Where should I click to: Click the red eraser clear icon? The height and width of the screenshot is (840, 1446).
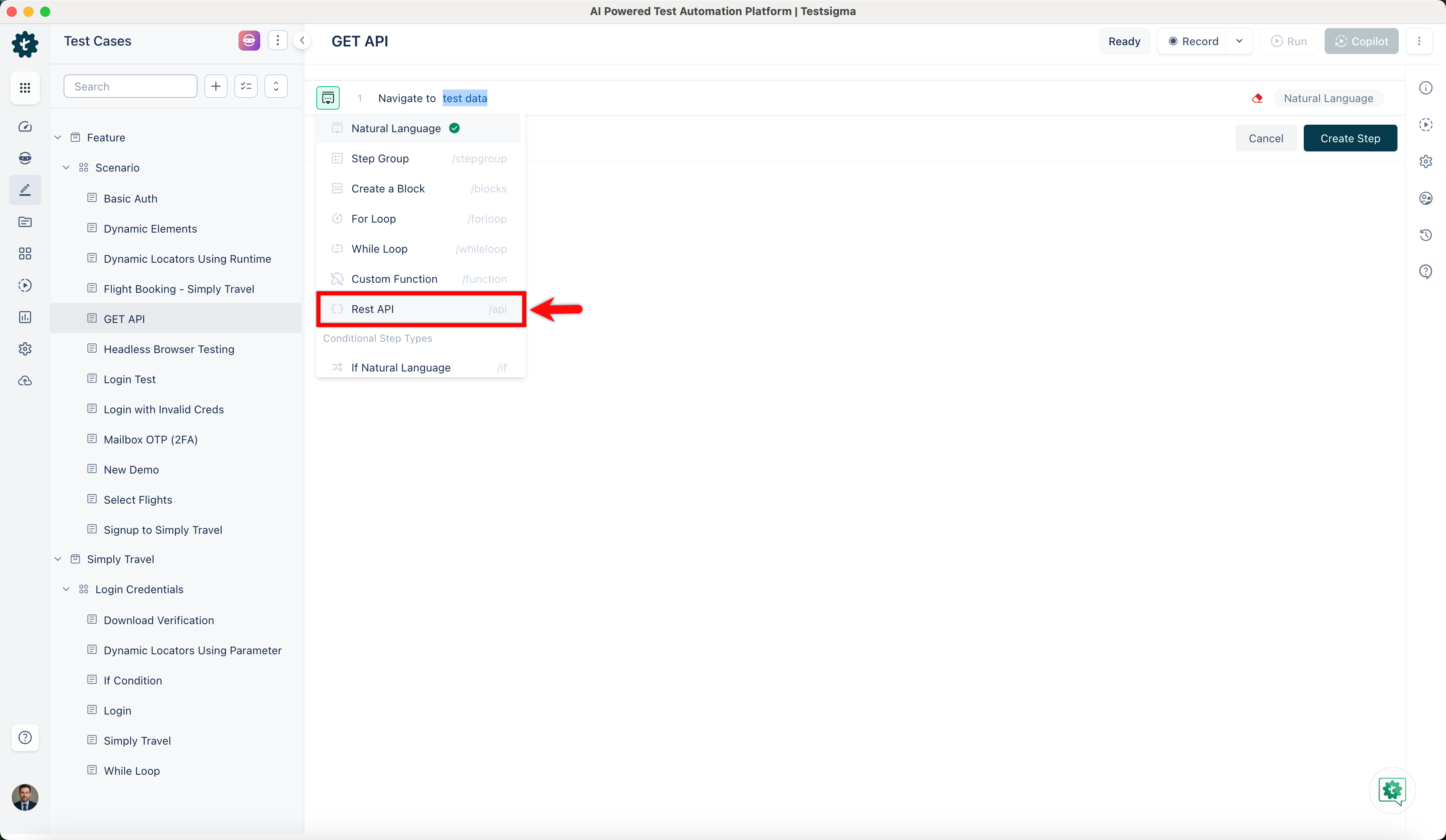tap(1256, 98)
